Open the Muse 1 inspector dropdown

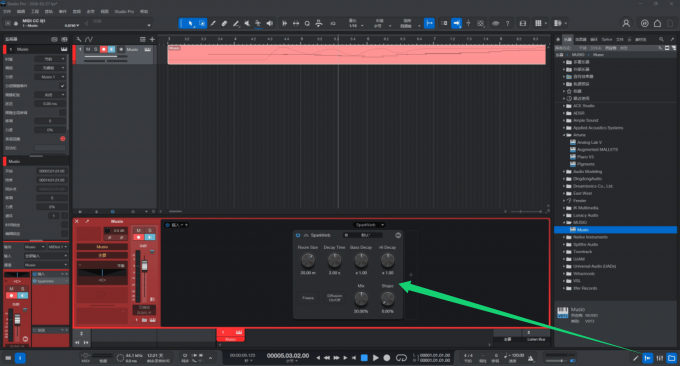(50, 77)
